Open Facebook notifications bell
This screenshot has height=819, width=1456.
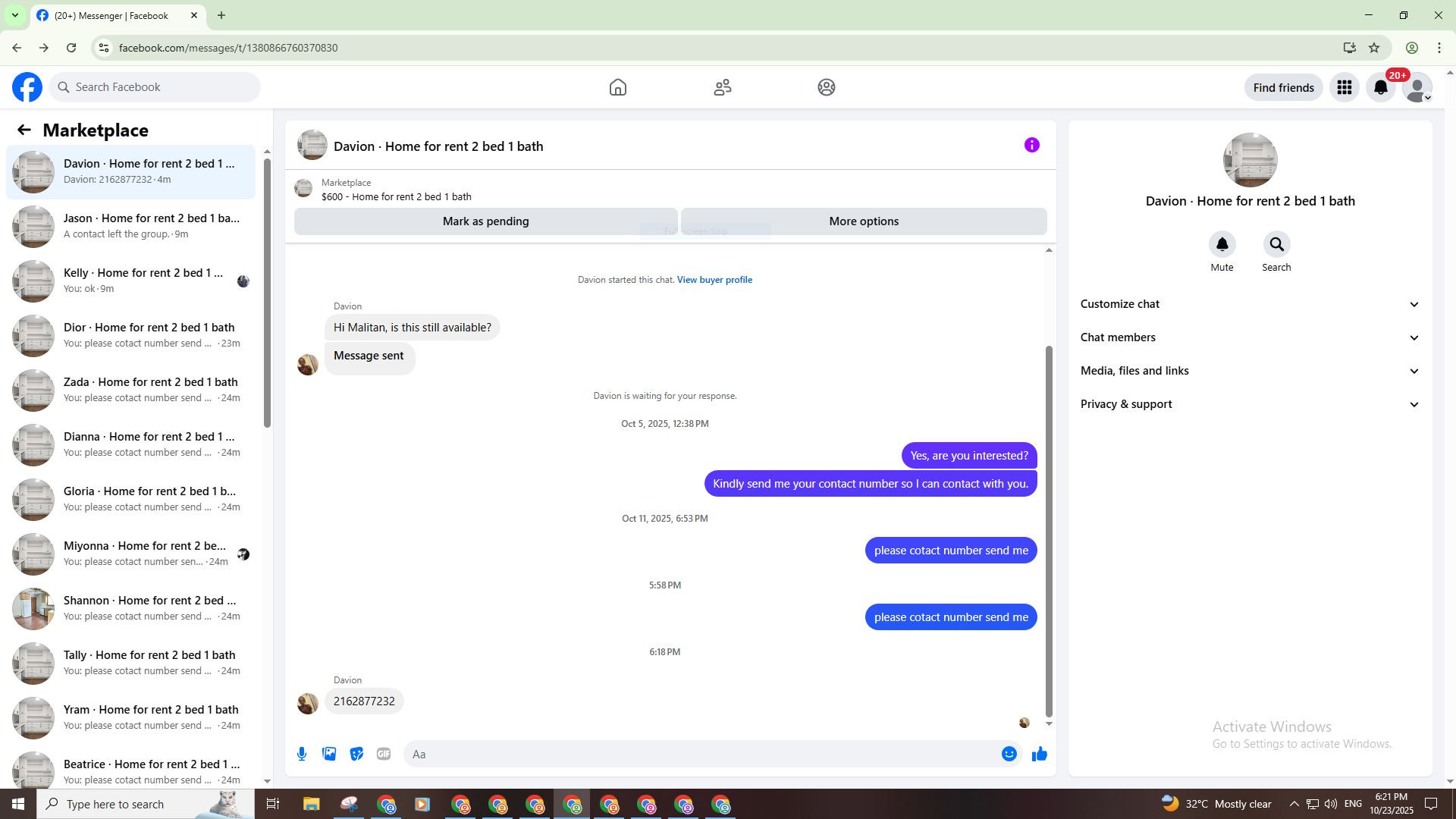click(x=1381, y=87)
